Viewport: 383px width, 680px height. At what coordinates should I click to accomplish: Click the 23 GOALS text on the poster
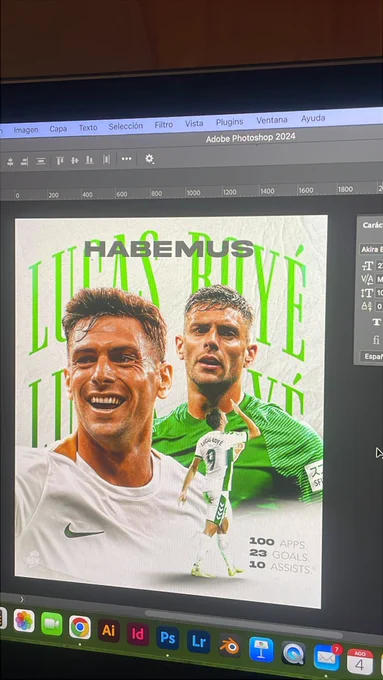point(279,555)
